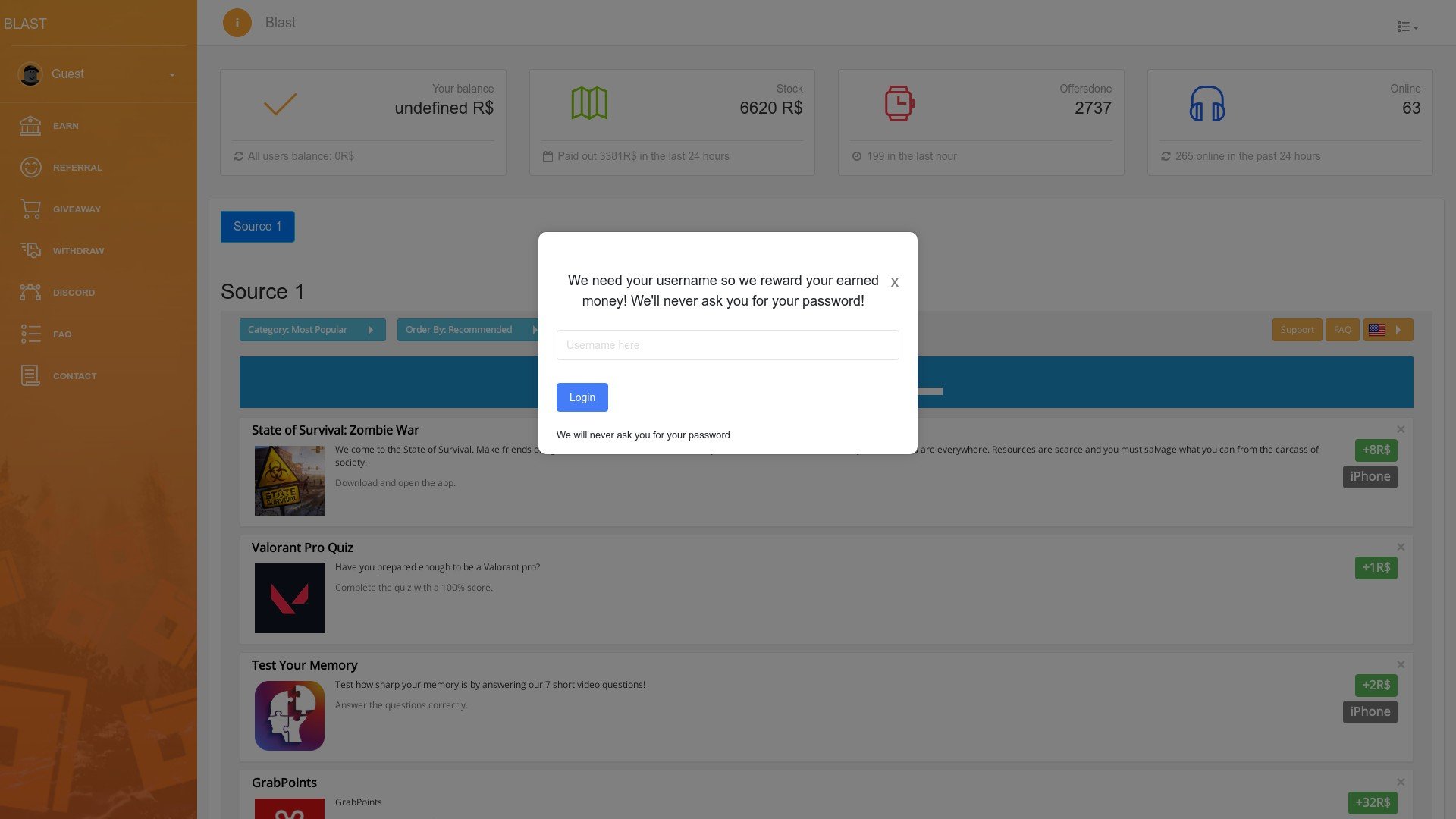This screenshot has width=1456, height=819.
Task: Click the Username input field
Action: click(727, 344)
